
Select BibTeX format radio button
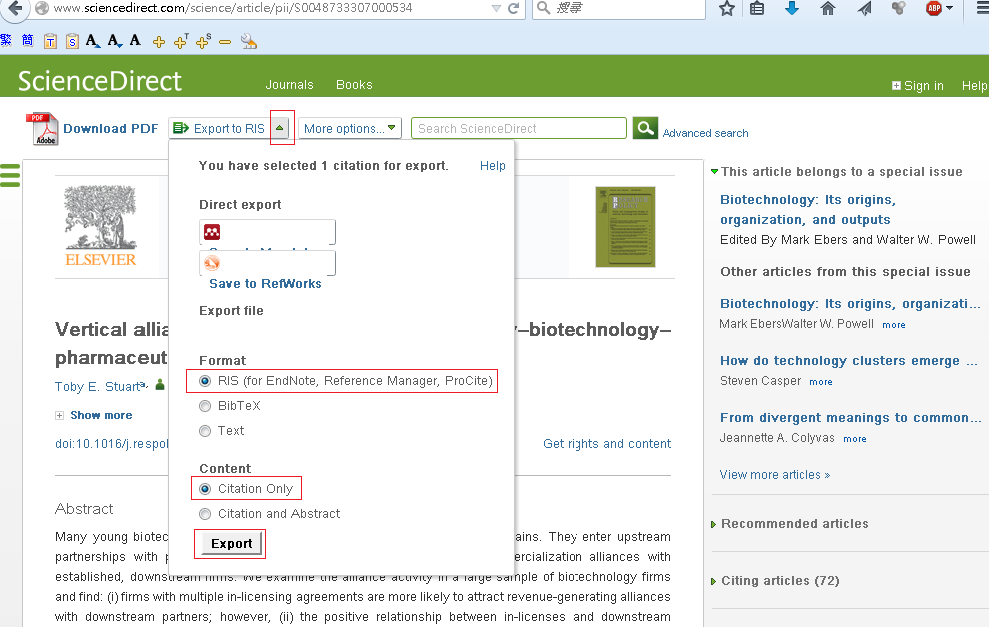pos(205,406)
